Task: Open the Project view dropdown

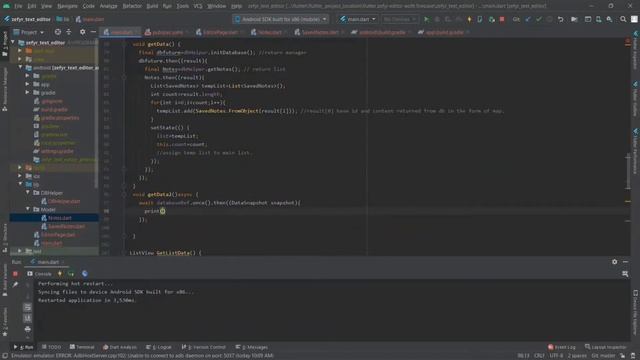Action: [28, 32]
